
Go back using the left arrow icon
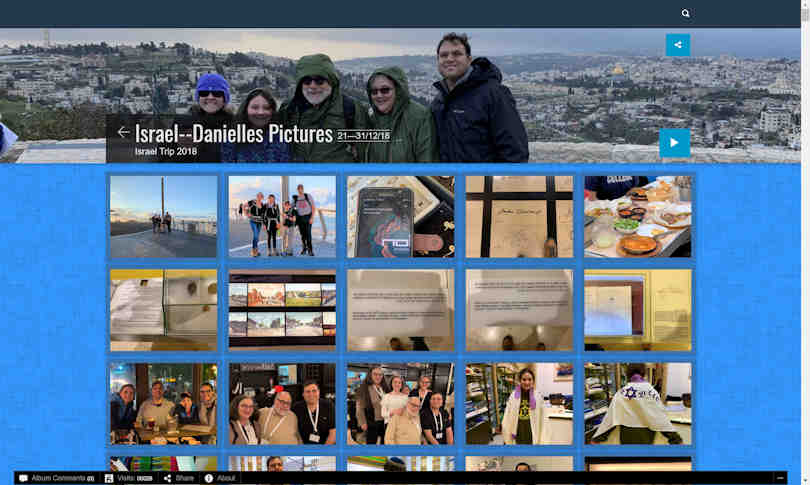point(123,132)
